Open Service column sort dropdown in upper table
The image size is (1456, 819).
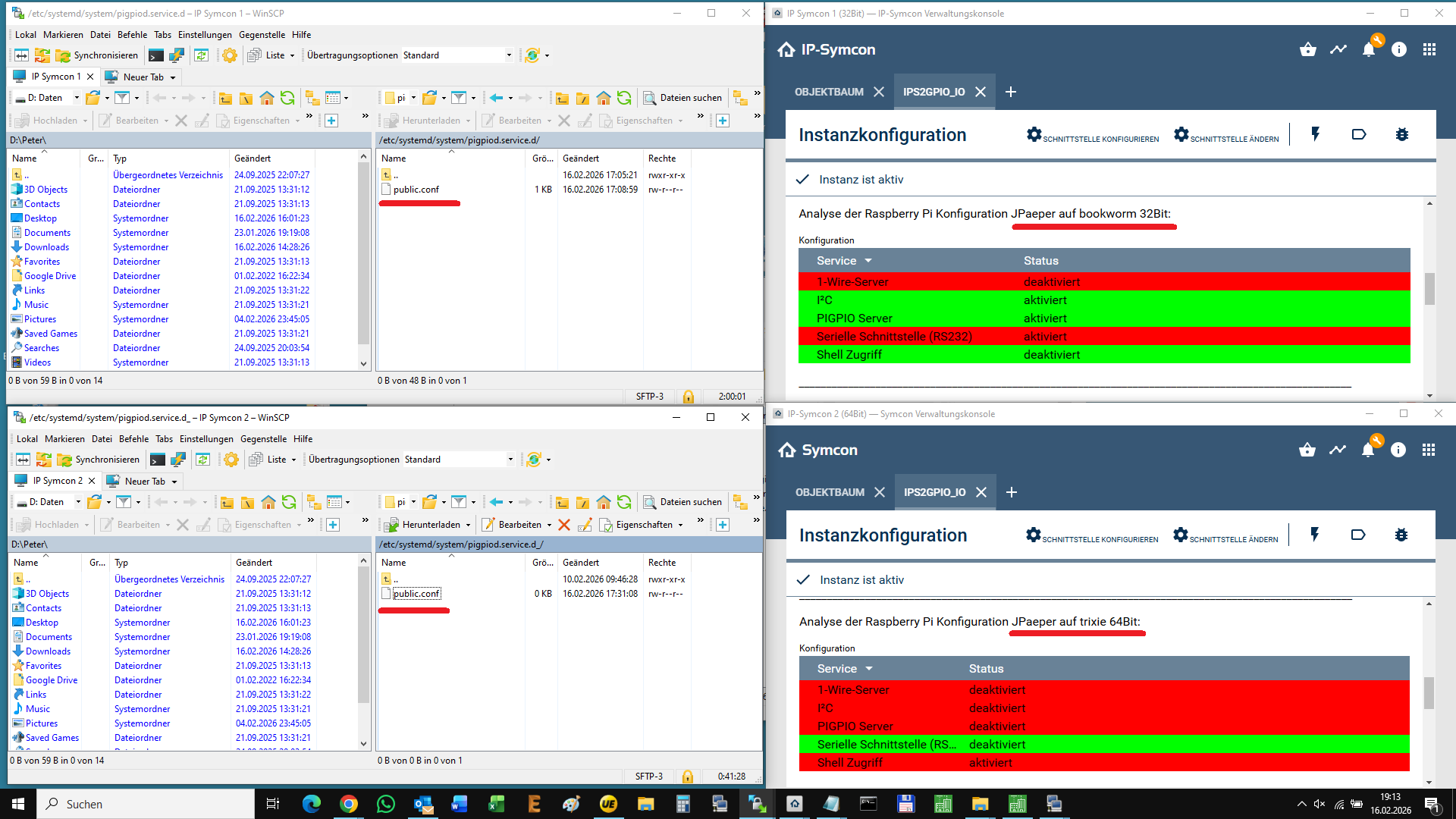868,261
